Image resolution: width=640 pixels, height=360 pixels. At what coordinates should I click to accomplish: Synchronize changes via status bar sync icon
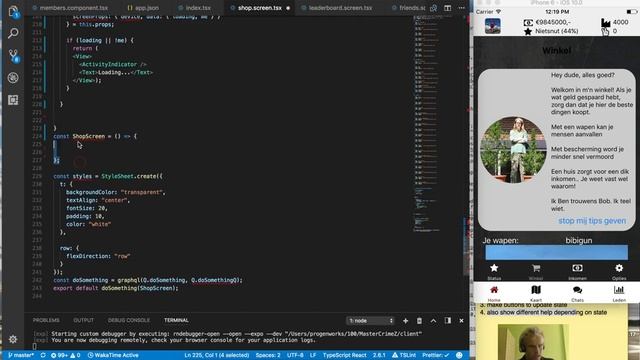43,355
